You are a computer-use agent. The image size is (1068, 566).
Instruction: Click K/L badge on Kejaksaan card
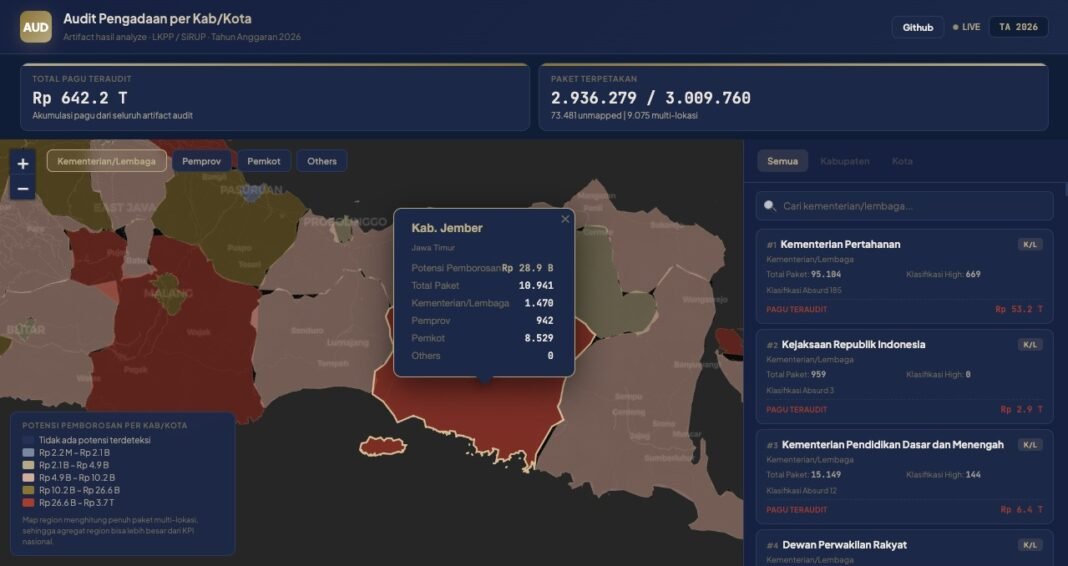pos(1030,345)
